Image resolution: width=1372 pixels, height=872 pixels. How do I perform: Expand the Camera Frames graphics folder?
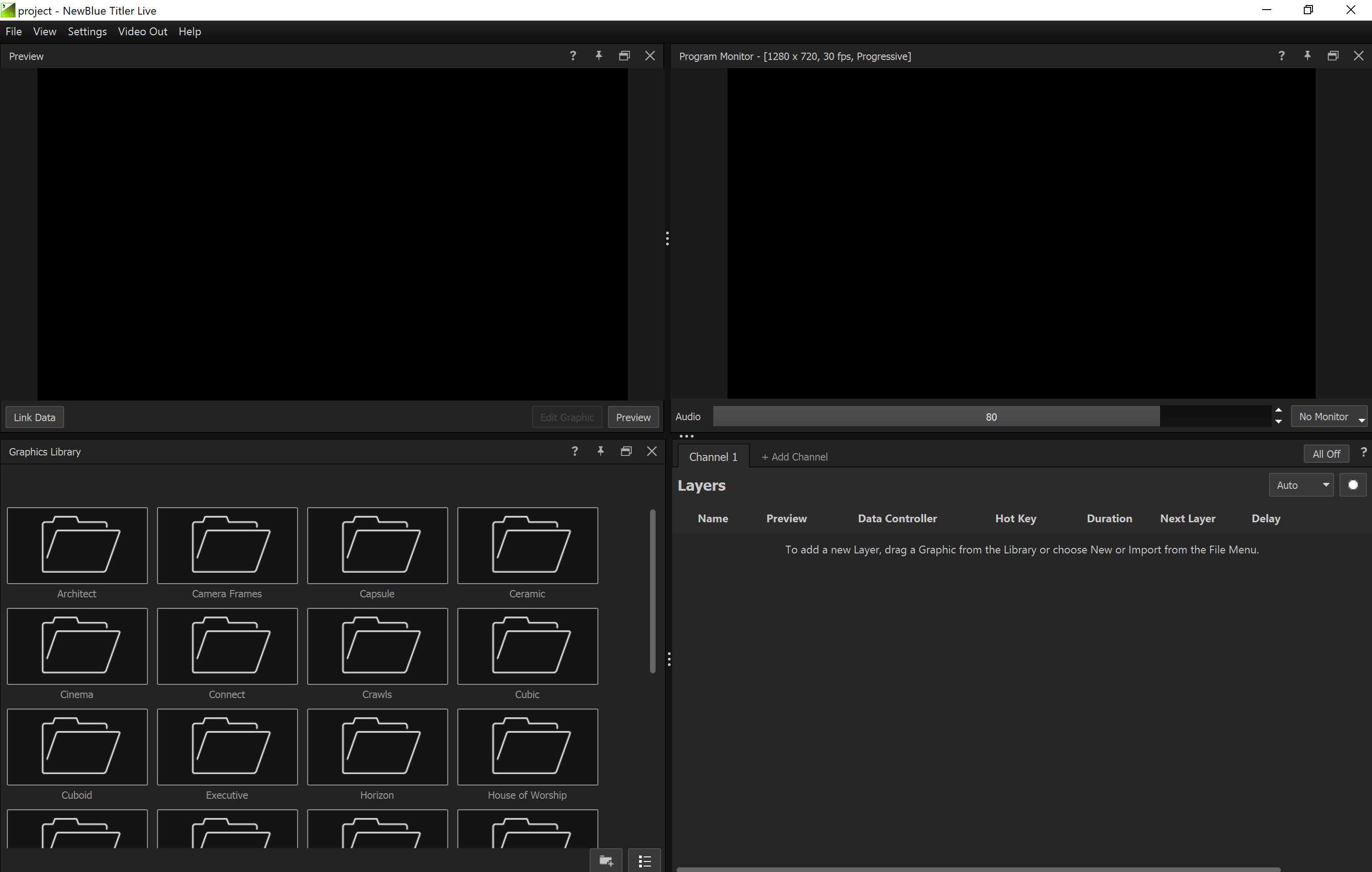[227, 545]
